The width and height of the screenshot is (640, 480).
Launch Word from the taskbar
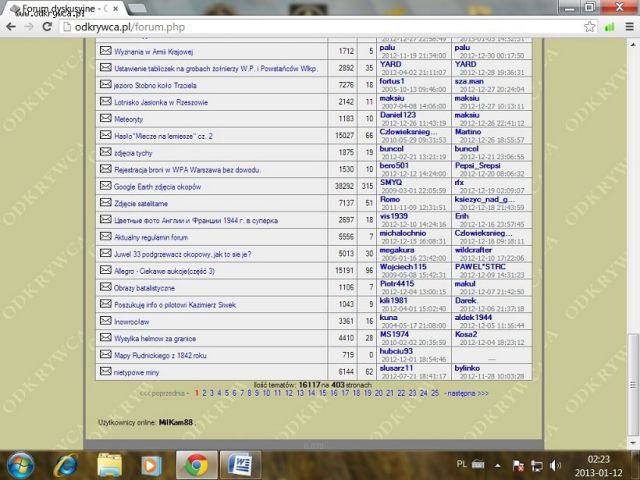click(x=239, y=465)
